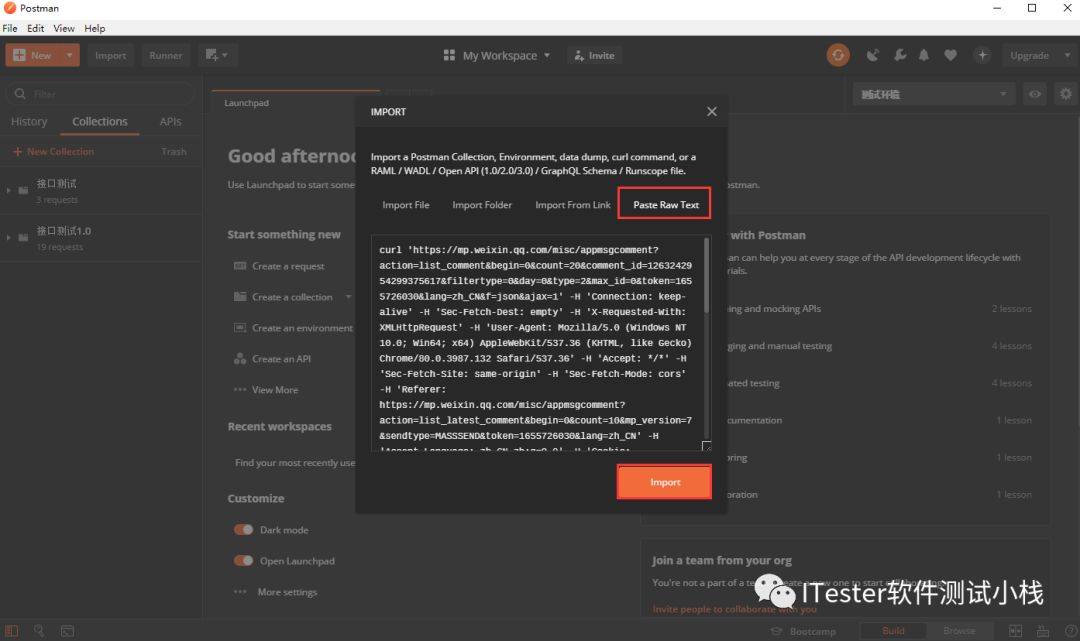Open notifications bell icon
The image size is (1080, 641).
click(x=924, y=55)
